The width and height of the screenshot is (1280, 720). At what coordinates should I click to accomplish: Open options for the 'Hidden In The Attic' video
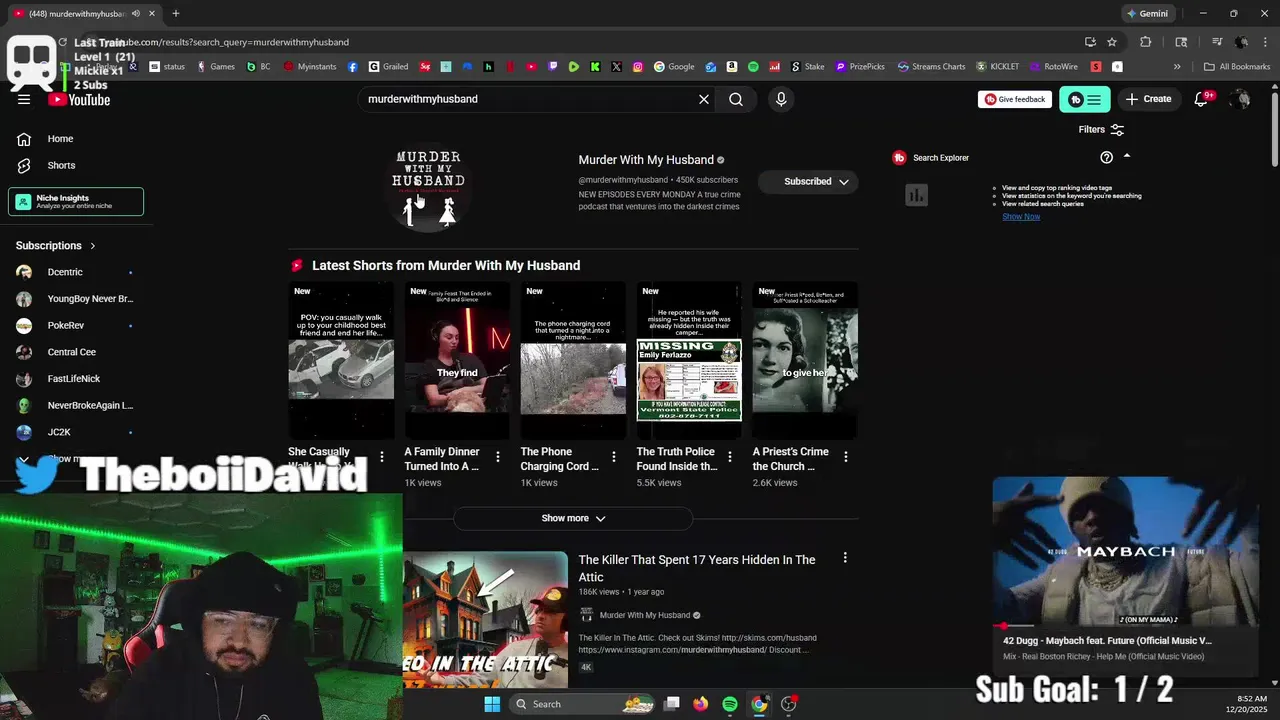pyautogui.click(x=845, y=558)
